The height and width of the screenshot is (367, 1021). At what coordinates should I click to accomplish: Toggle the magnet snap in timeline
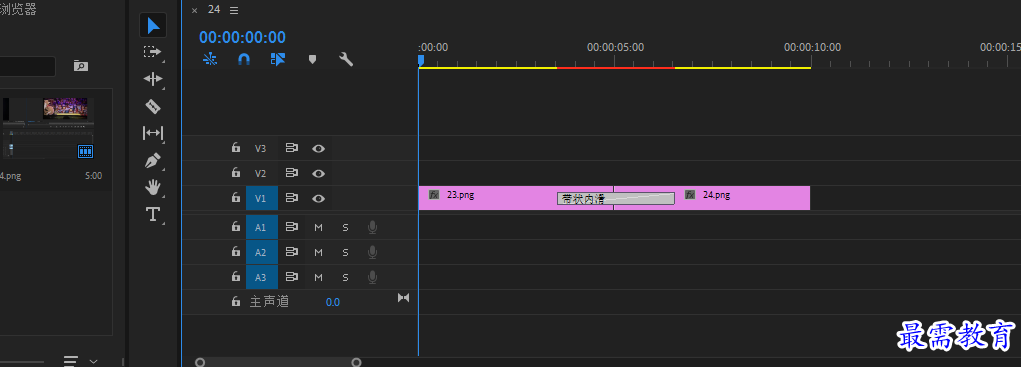(244, 59)
